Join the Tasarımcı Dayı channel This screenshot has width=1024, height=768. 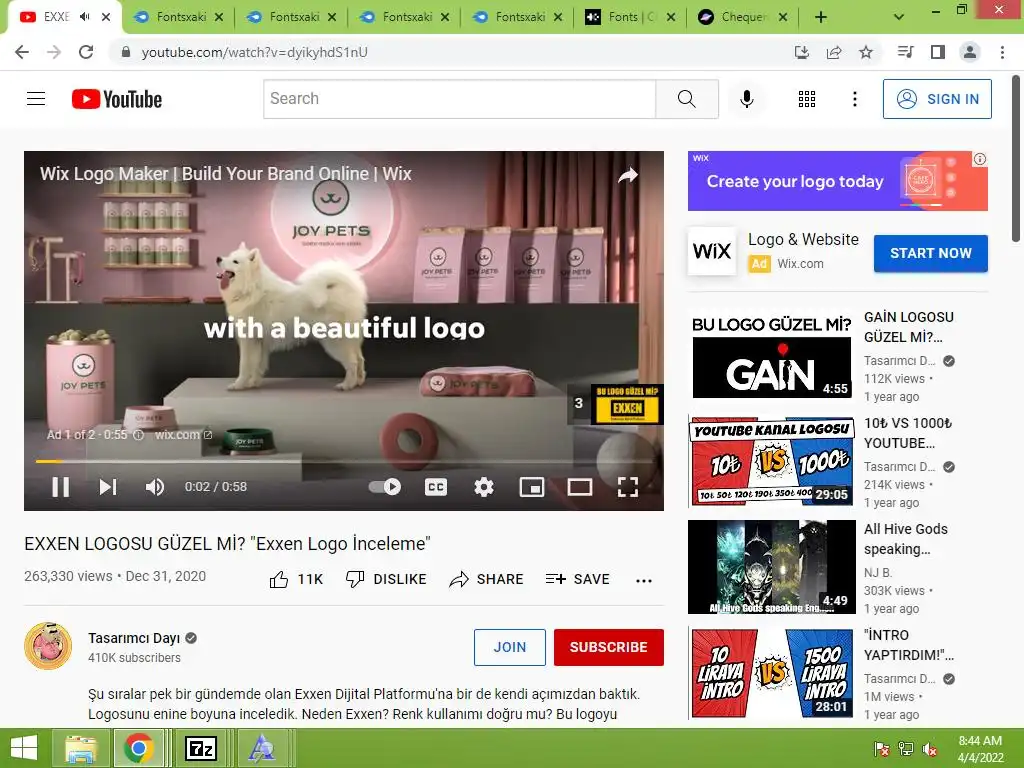click(509, 647)
